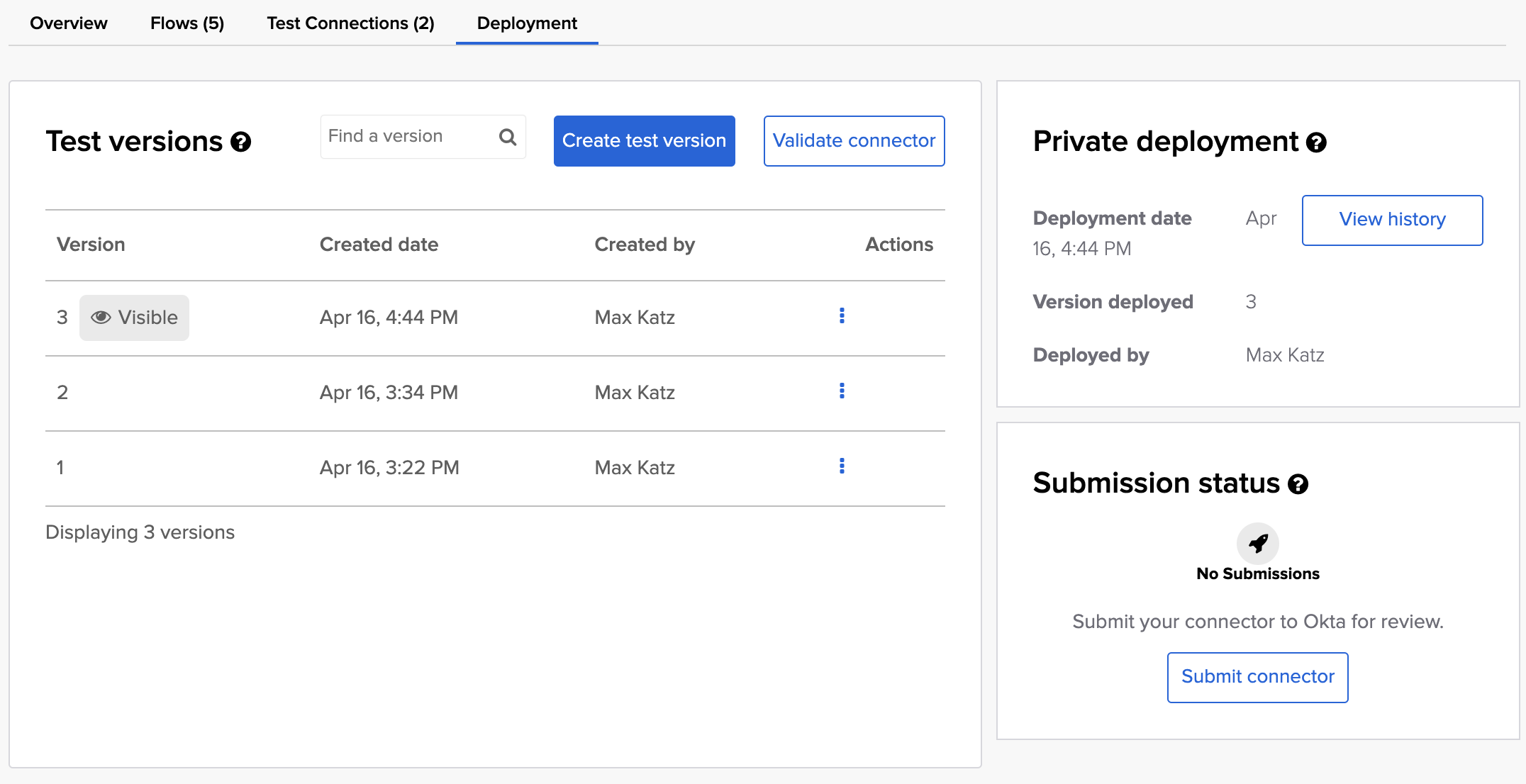Click the Submission status help icon
The height and width of the screenshot is (784, 1526).
[x=1298, y=484]
